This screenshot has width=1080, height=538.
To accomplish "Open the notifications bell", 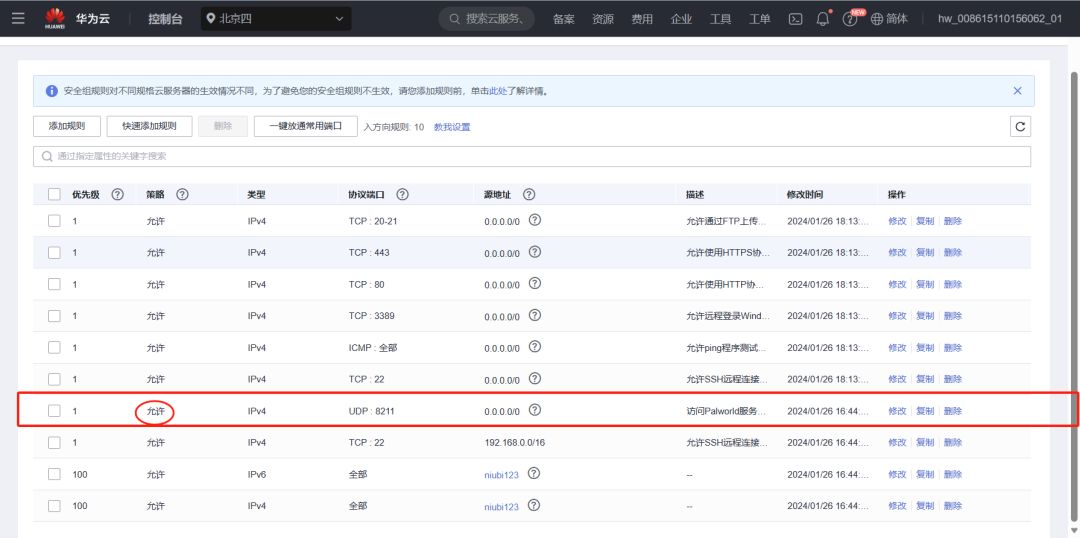I will coord(823,19).
